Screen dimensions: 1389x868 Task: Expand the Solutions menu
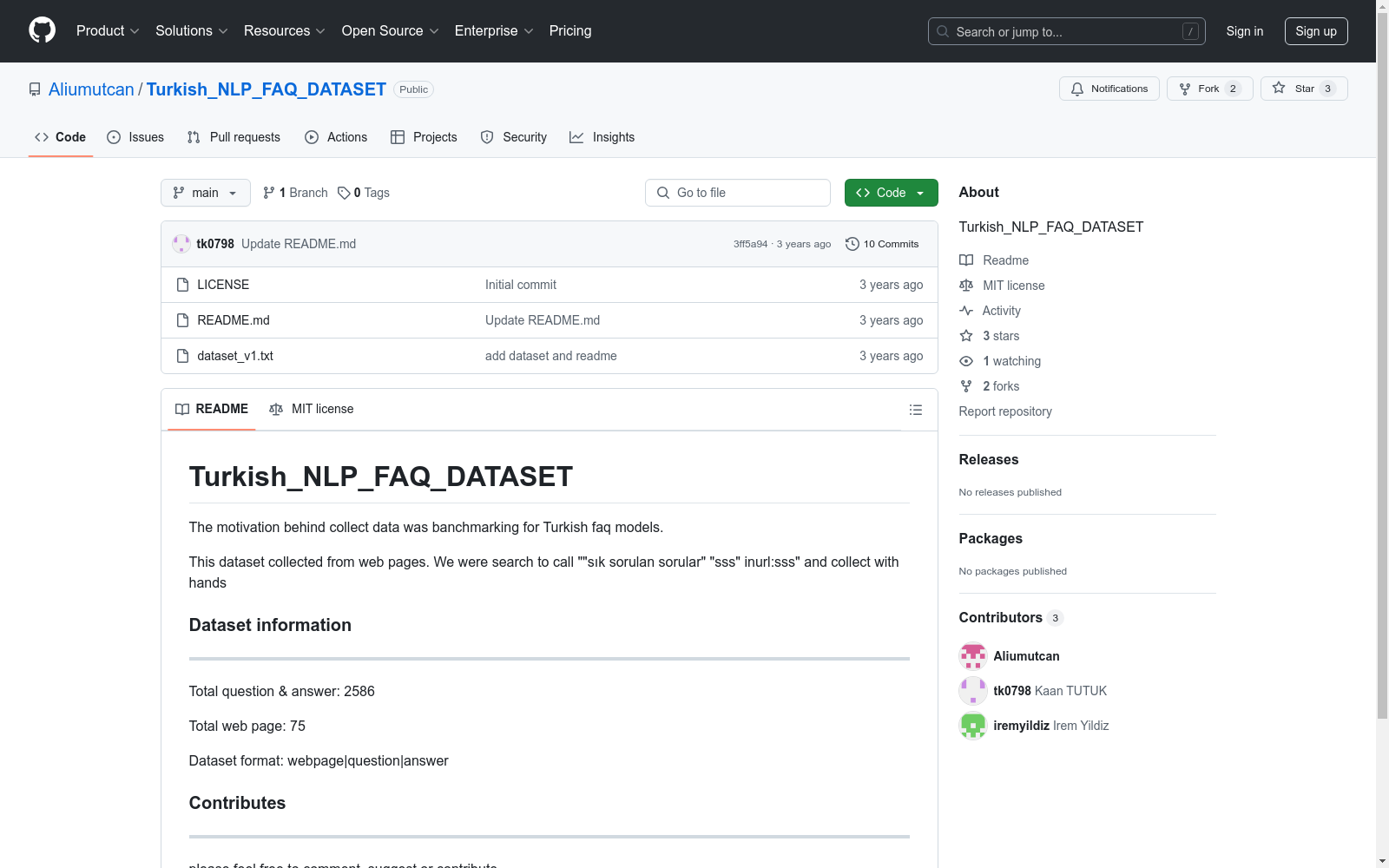[x=192, y=31]
